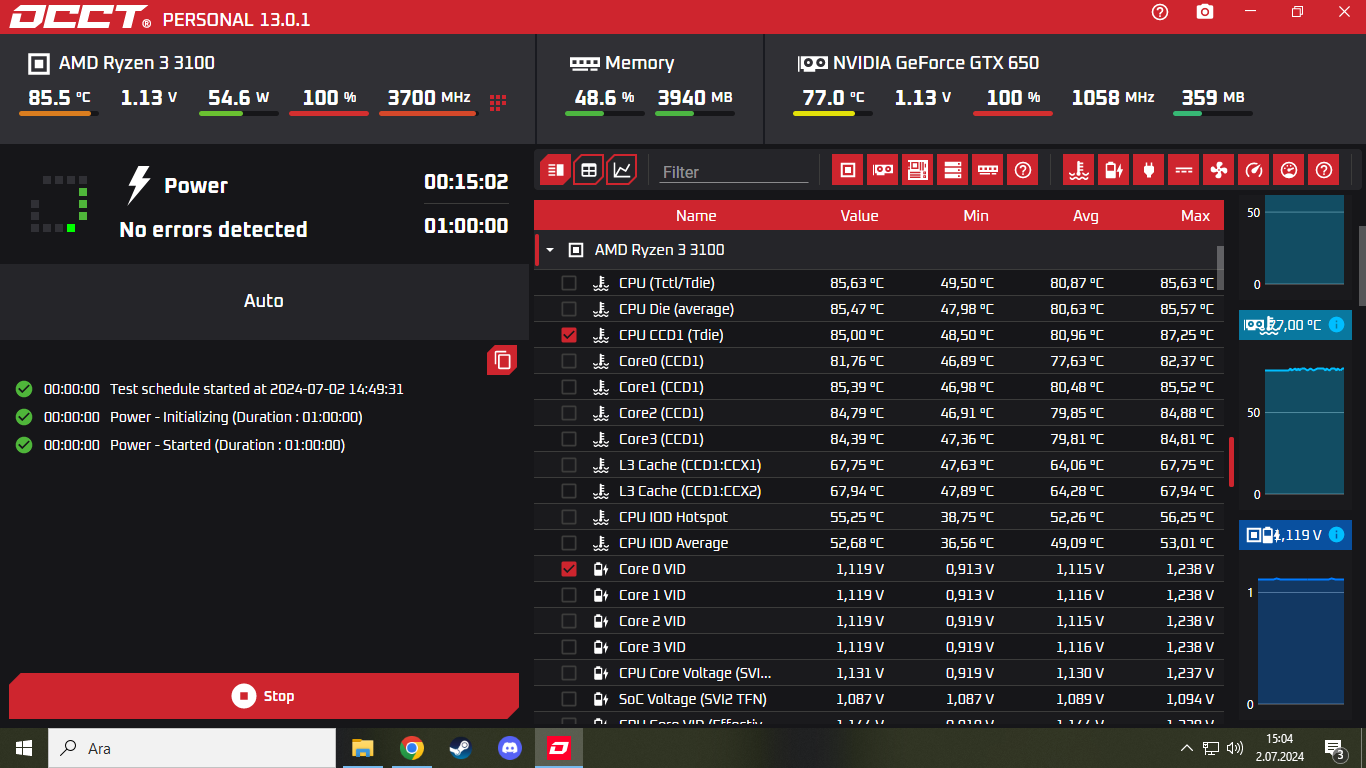1366x768 pixels.
Task: Stop the running Power test
Action: [264, 696]
